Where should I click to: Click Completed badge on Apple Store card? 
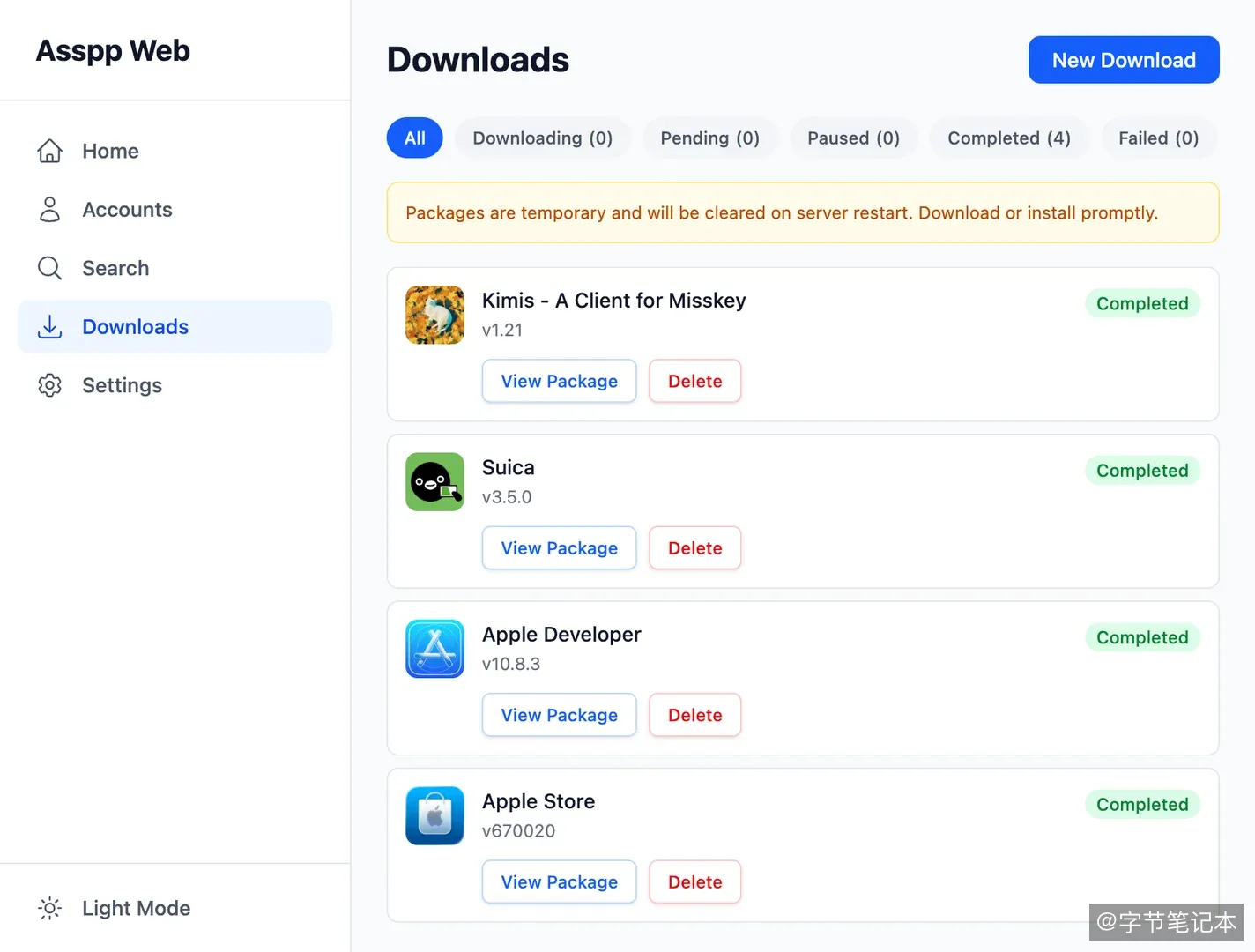click(1142, 804)
